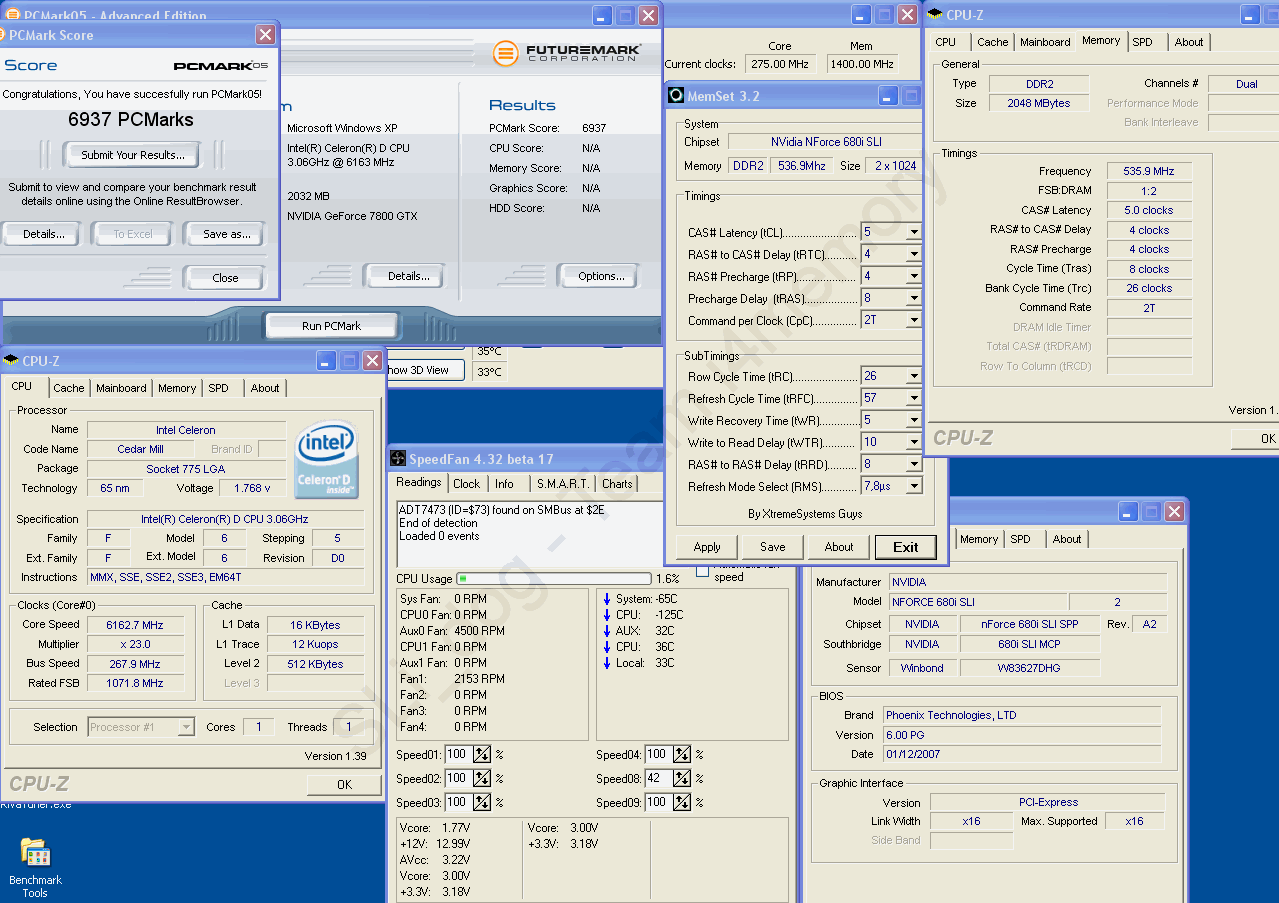Click the Speed03 spinner arrows
Screen dimensions: 1279x903
(x=482, y=802)
